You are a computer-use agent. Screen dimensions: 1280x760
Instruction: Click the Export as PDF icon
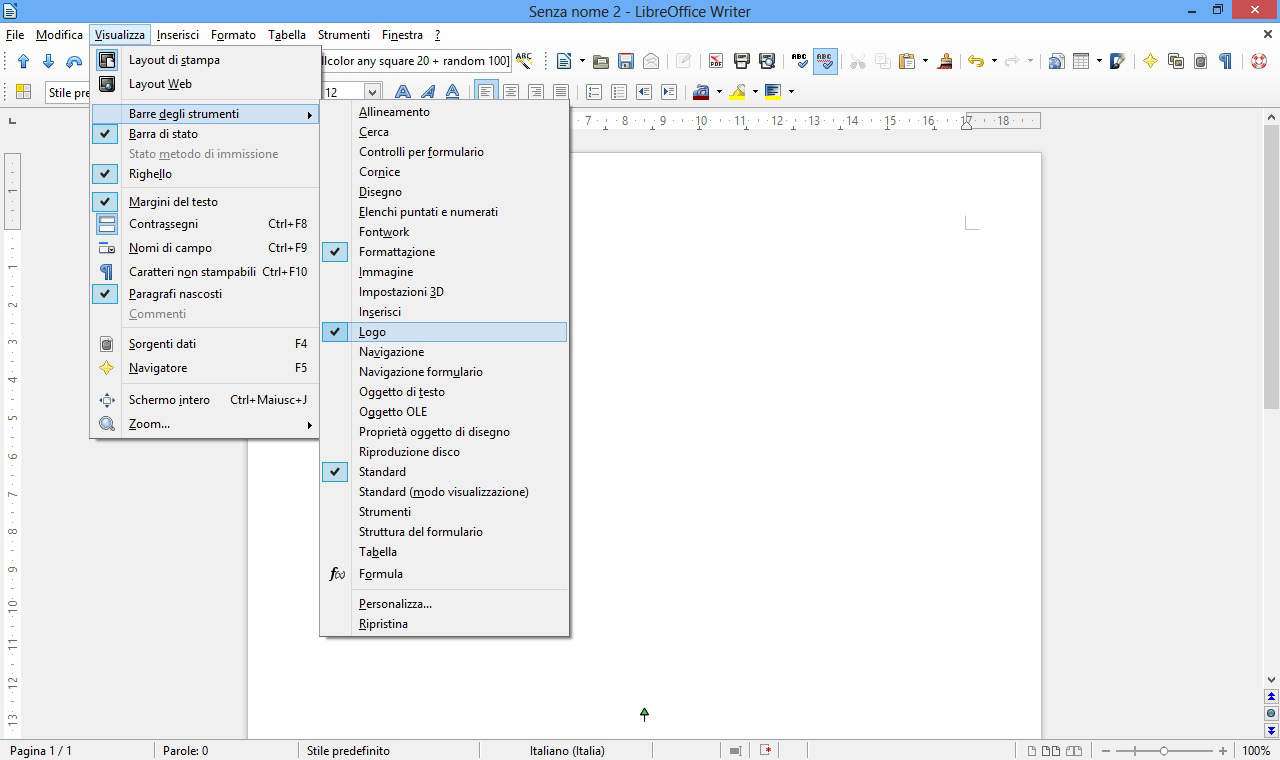click(715, 61)
